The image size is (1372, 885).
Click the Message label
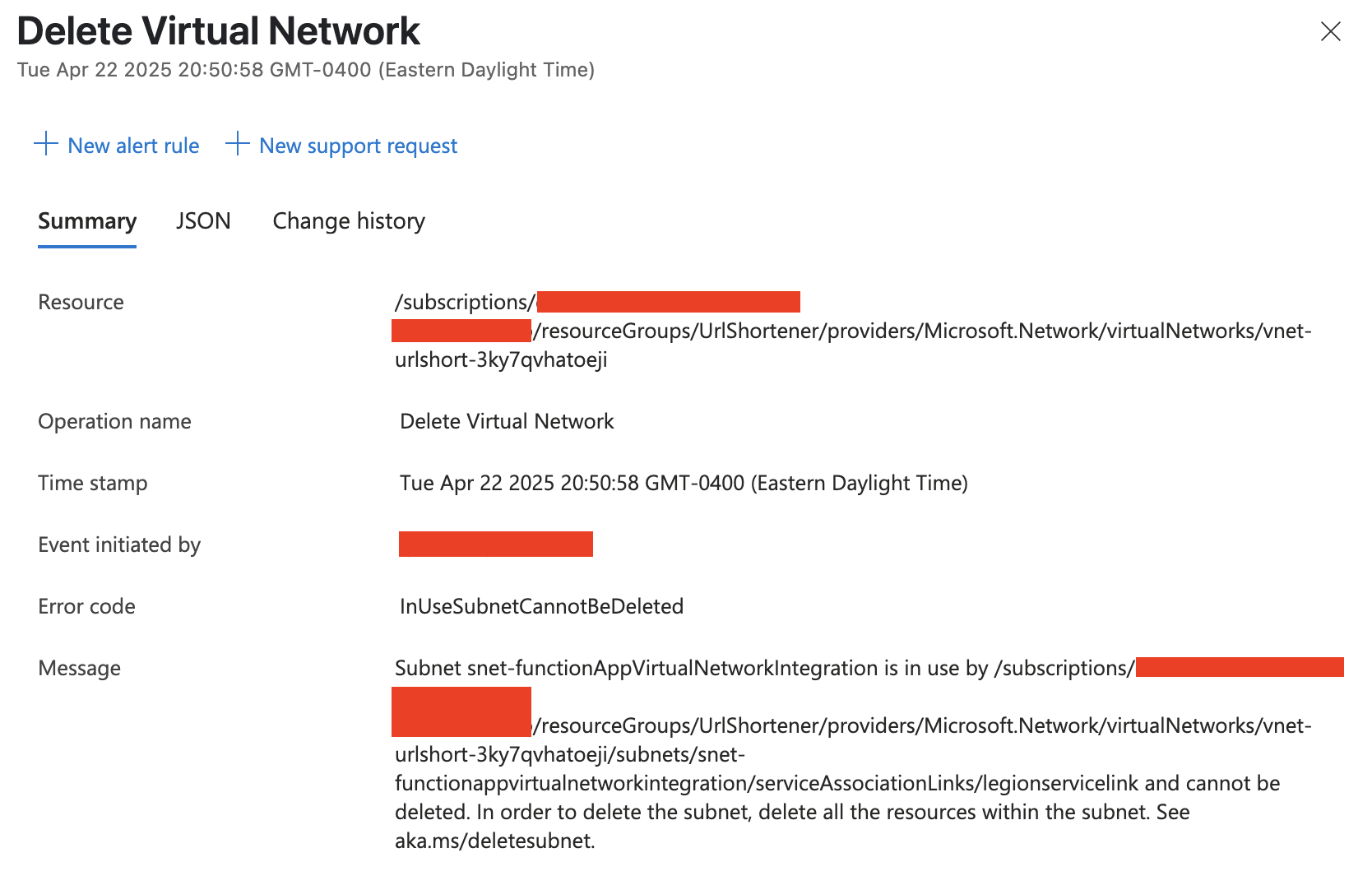(x=78, y=668)
